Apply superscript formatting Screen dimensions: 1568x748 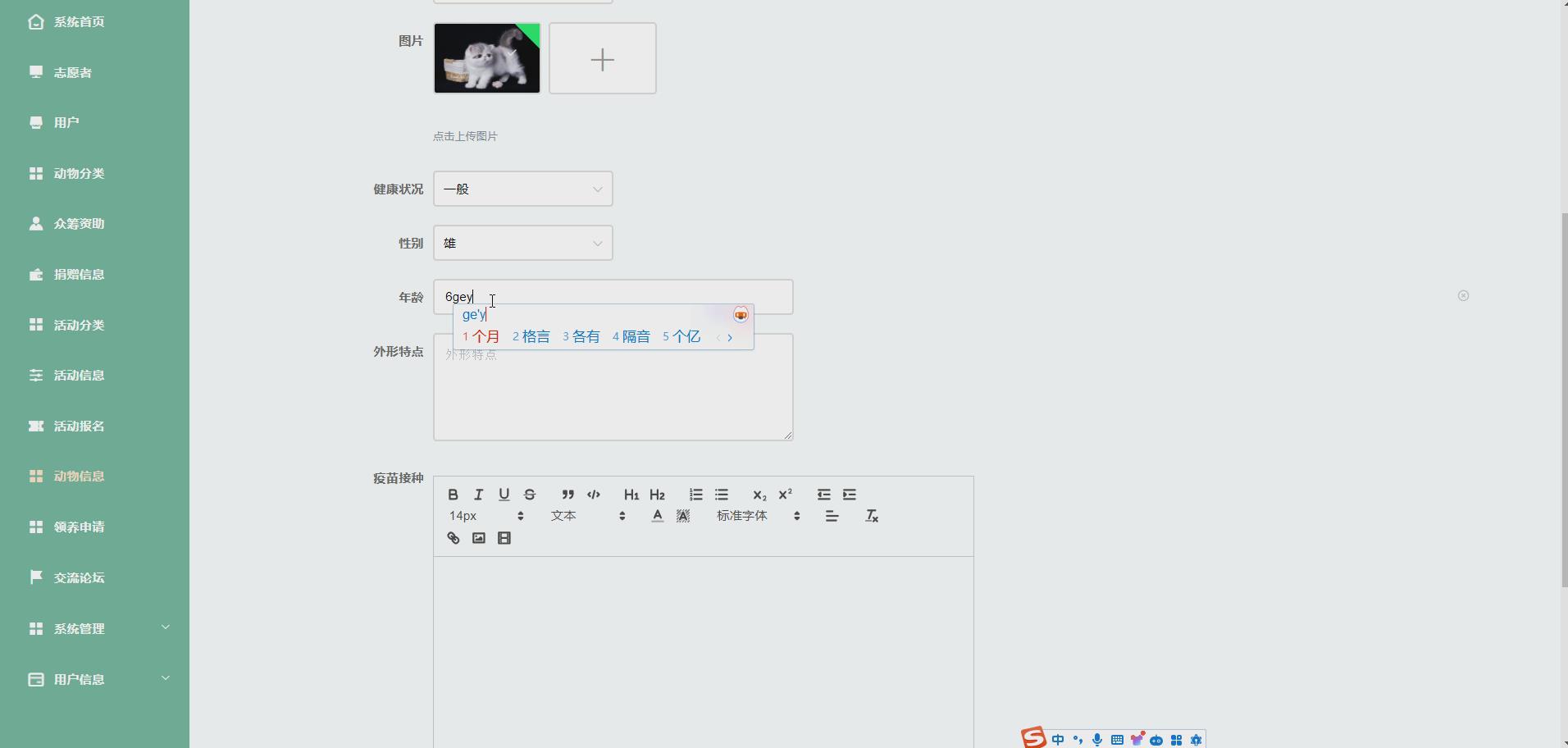[785, 495]
